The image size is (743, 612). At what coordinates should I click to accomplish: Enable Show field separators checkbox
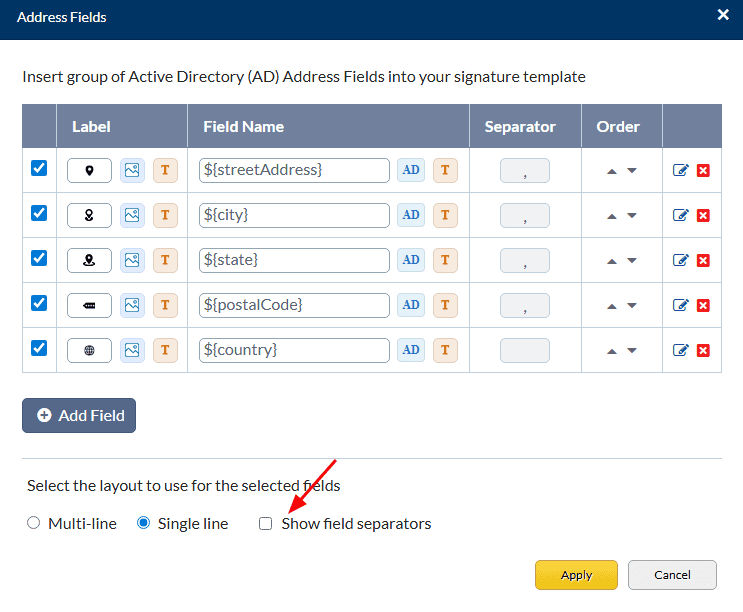tap(266, 523)
